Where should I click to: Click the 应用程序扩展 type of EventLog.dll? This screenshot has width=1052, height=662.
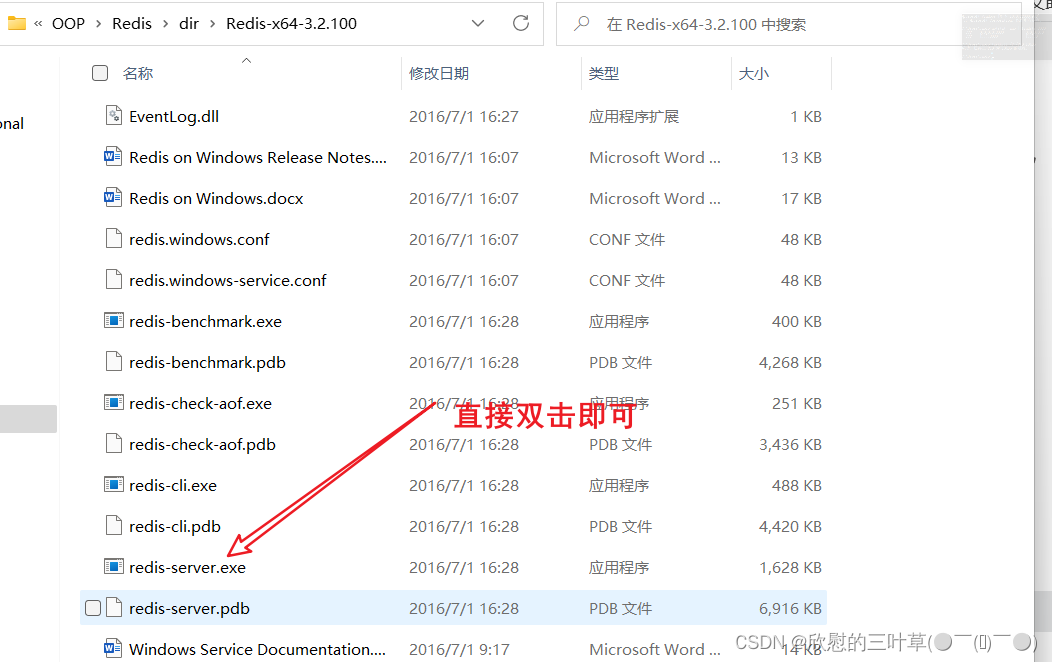coord(634,116)
